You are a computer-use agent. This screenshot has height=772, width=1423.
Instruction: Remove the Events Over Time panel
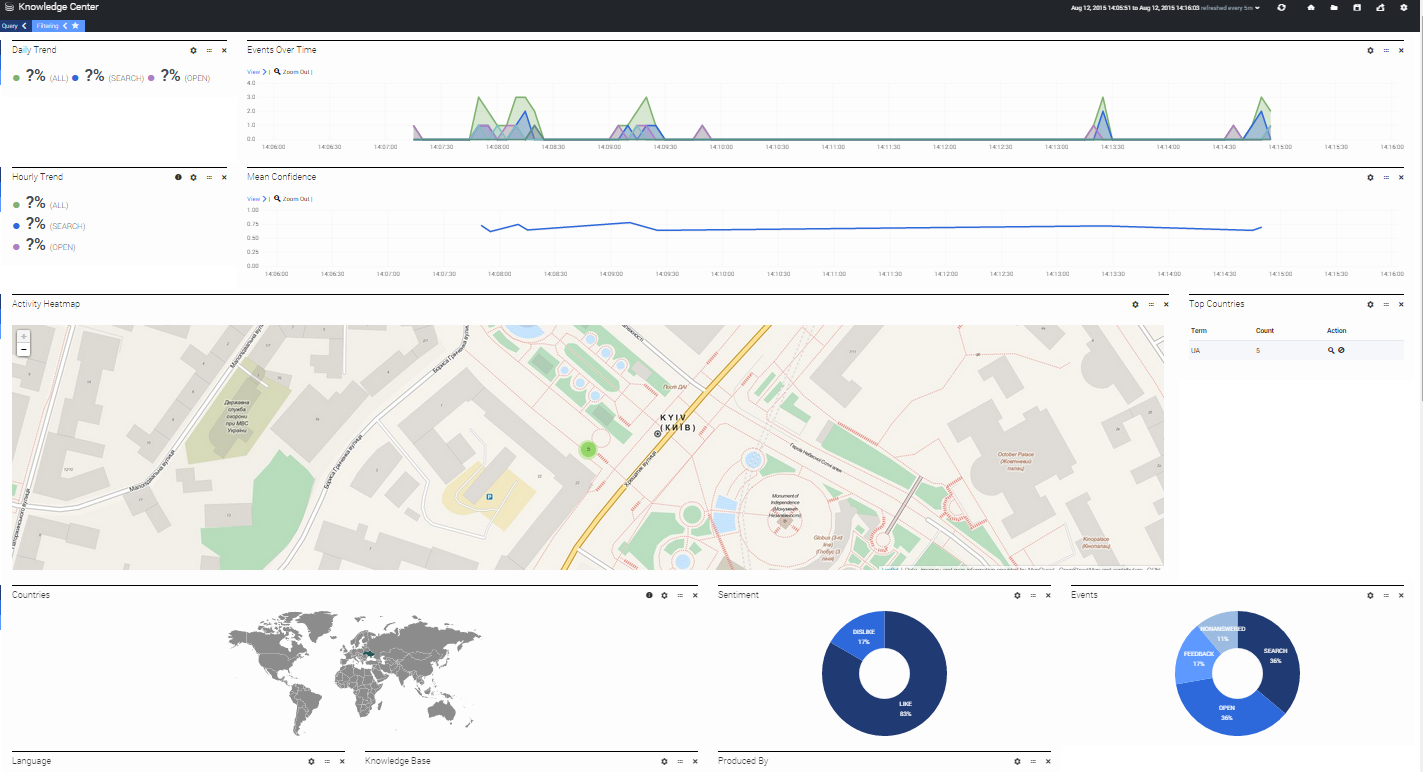1401,50
